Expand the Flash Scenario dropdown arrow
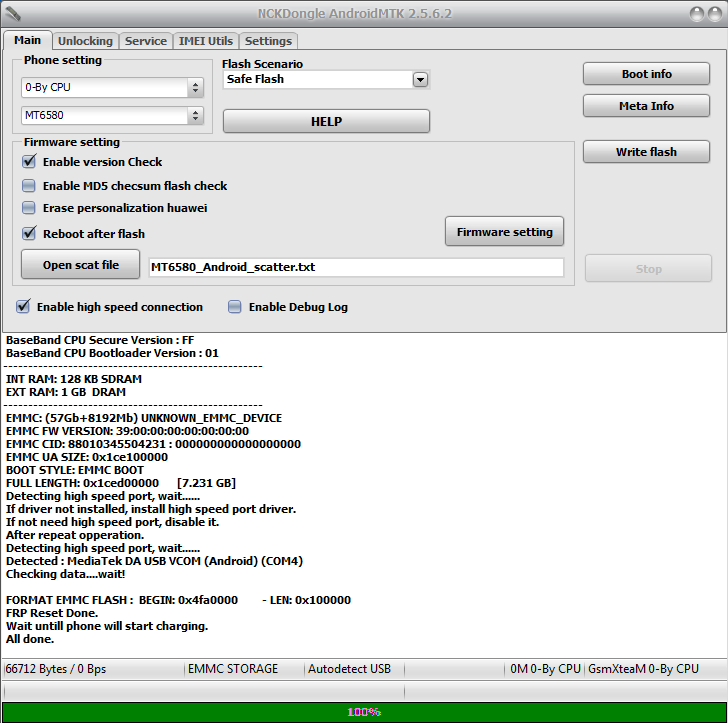Viewport: 728px width, 723px height. (x=420, y=79)
